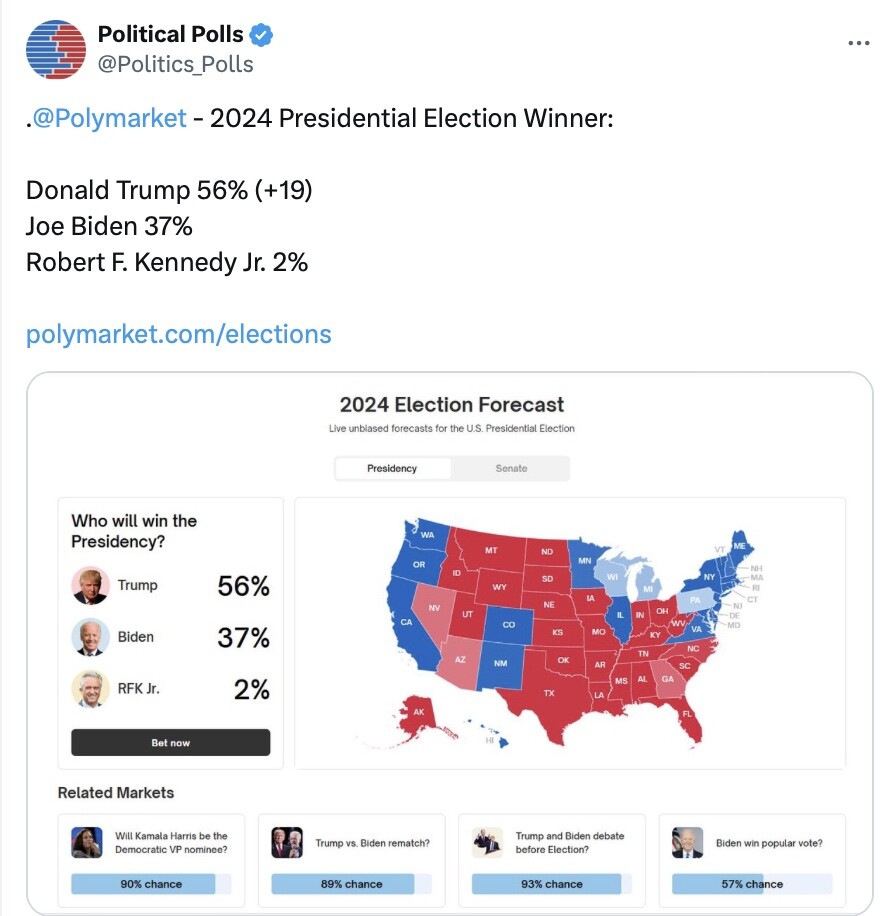Screen dimensions: 890x916
Task: Select Texas on the election map
Action: (x=549, y=695)
